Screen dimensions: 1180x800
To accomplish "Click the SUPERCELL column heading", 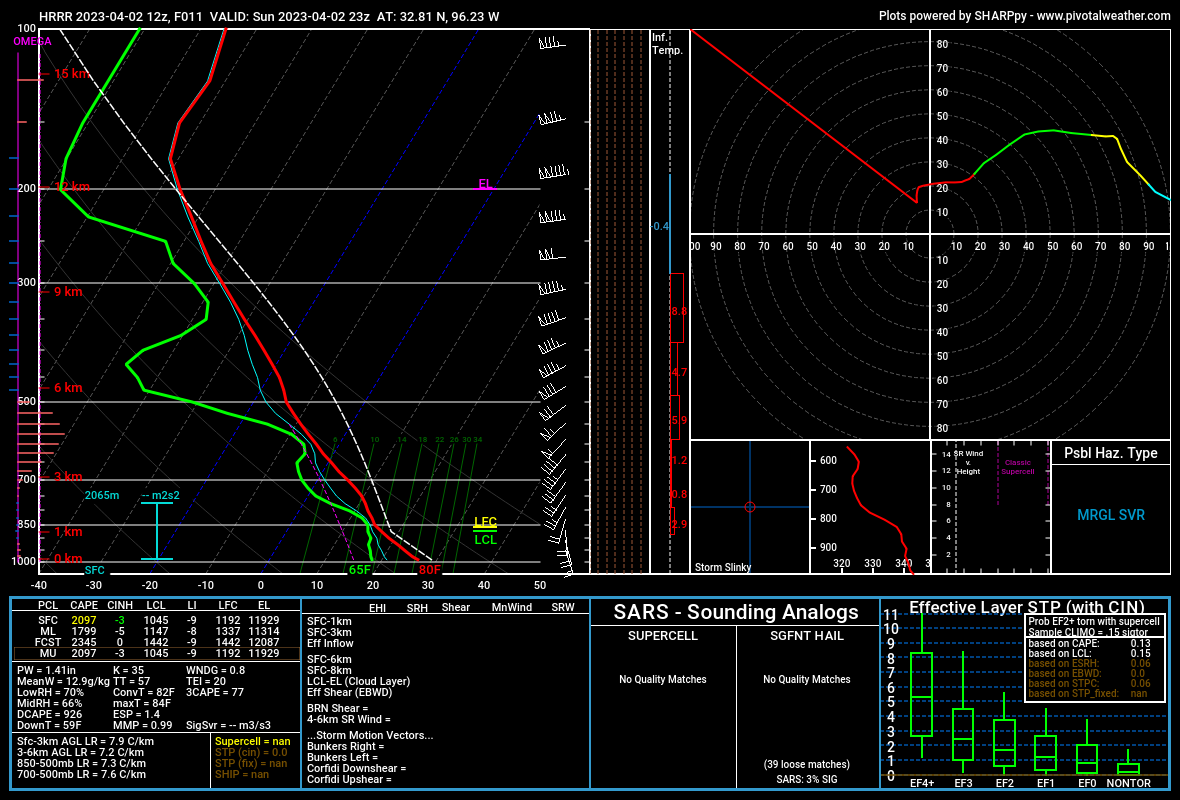I will (663, 636).
